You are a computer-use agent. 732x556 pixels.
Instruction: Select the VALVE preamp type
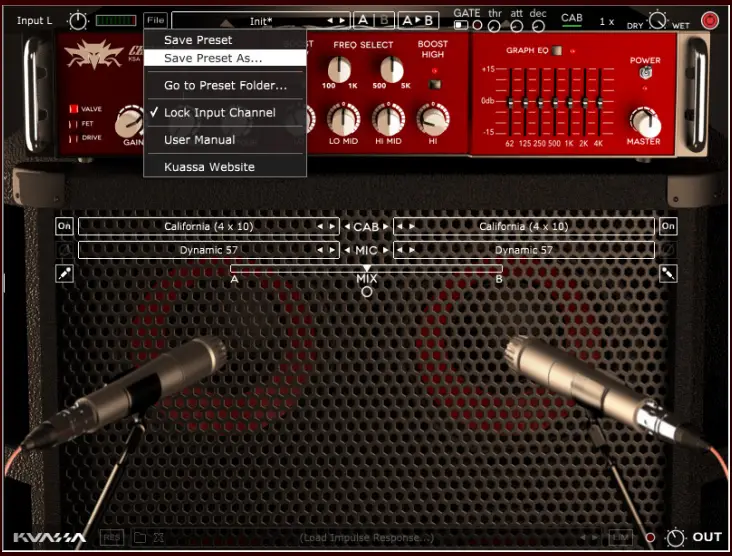tap(74, 109)
